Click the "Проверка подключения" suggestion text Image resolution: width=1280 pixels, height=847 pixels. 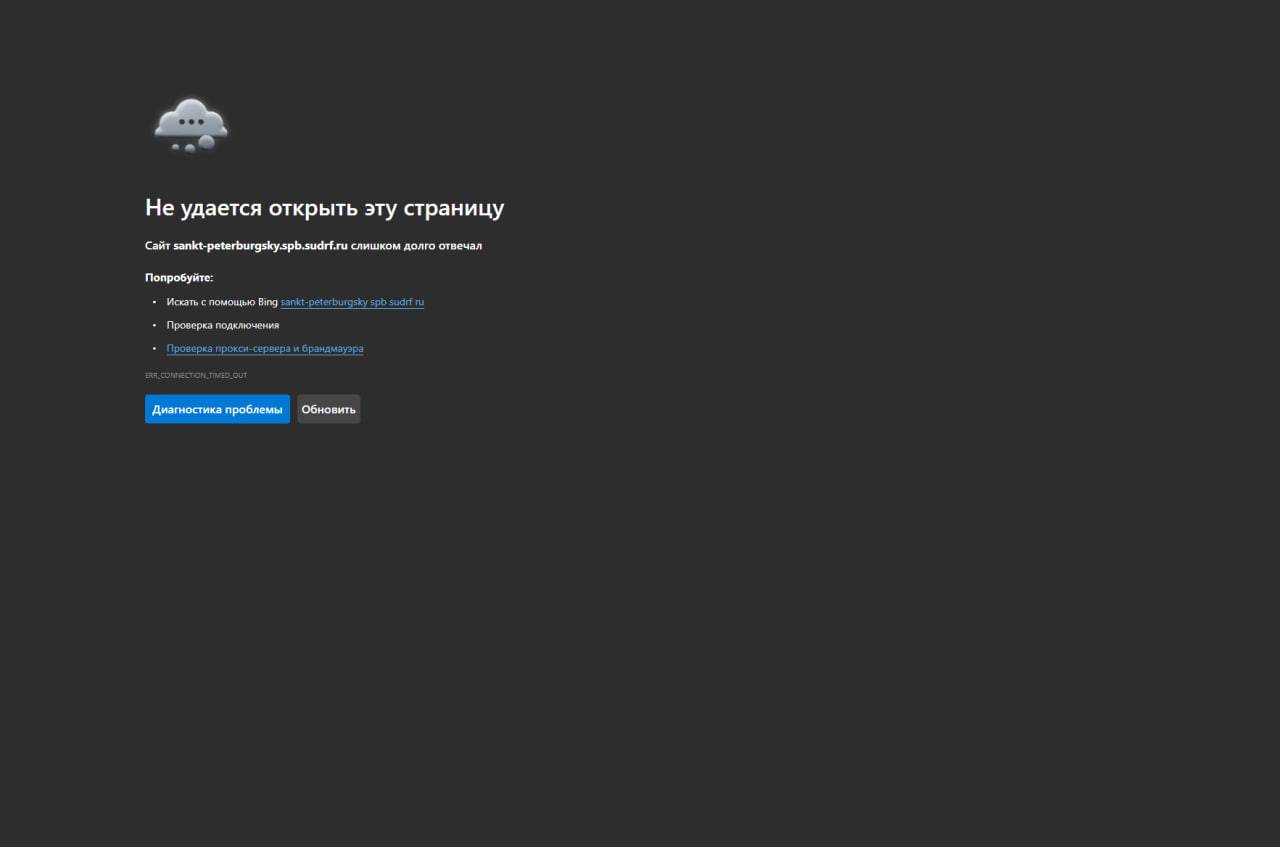click(223, 325)
